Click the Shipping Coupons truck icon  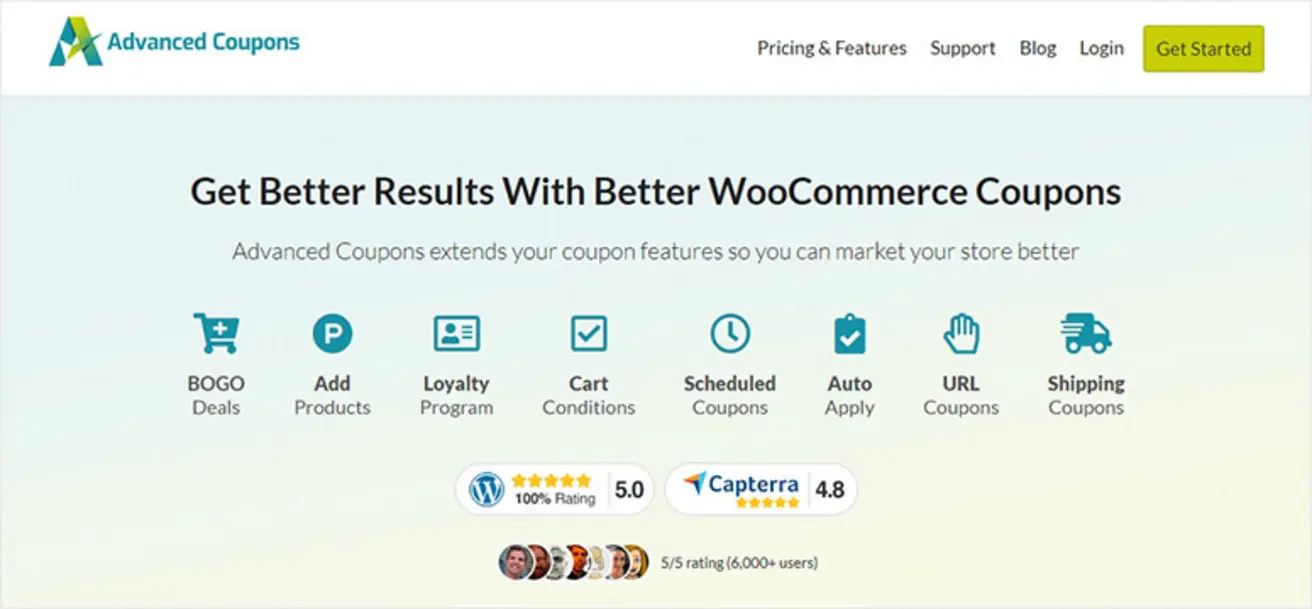click(x=1086, y=333)
